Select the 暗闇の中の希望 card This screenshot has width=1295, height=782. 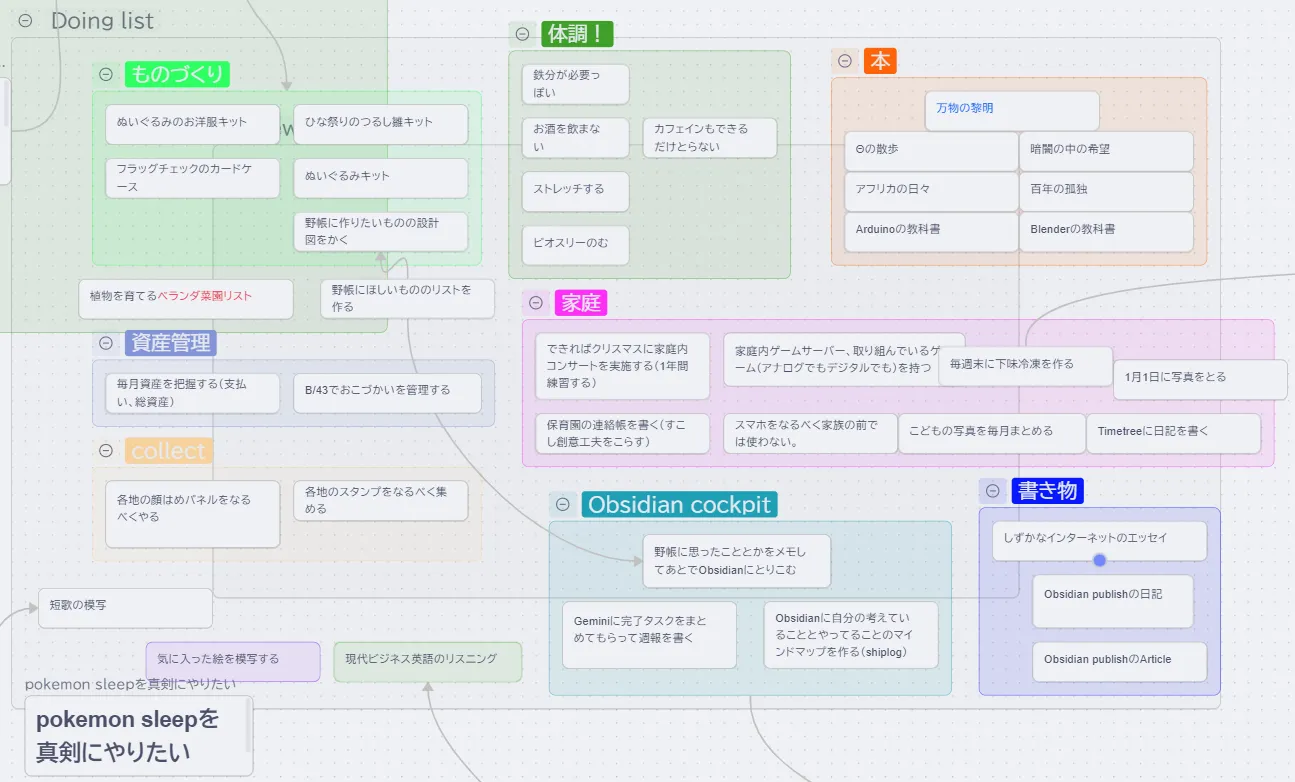pos(1107,151)
